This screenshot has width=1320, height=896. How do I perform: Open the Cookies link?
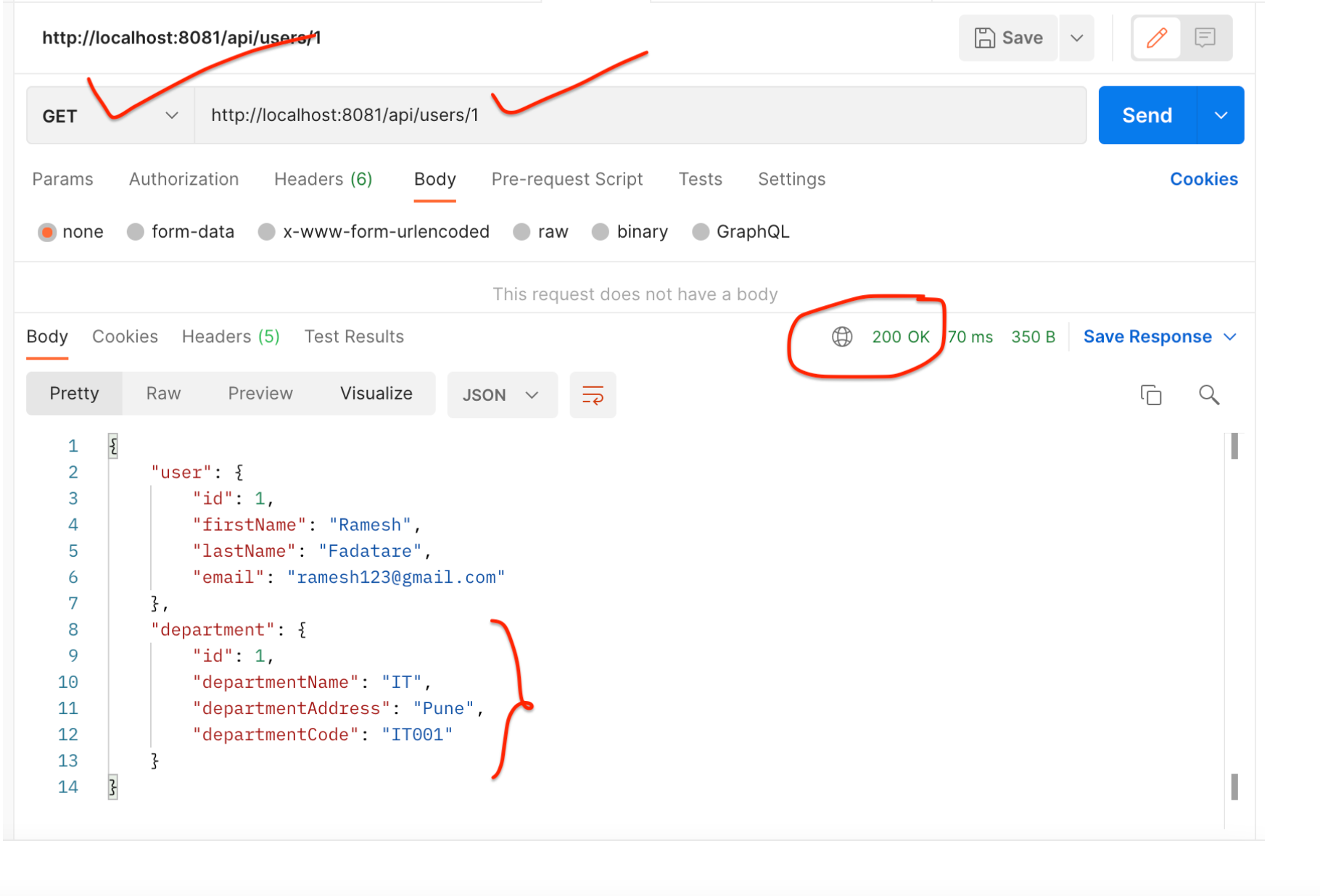[x=1203, y=179]
